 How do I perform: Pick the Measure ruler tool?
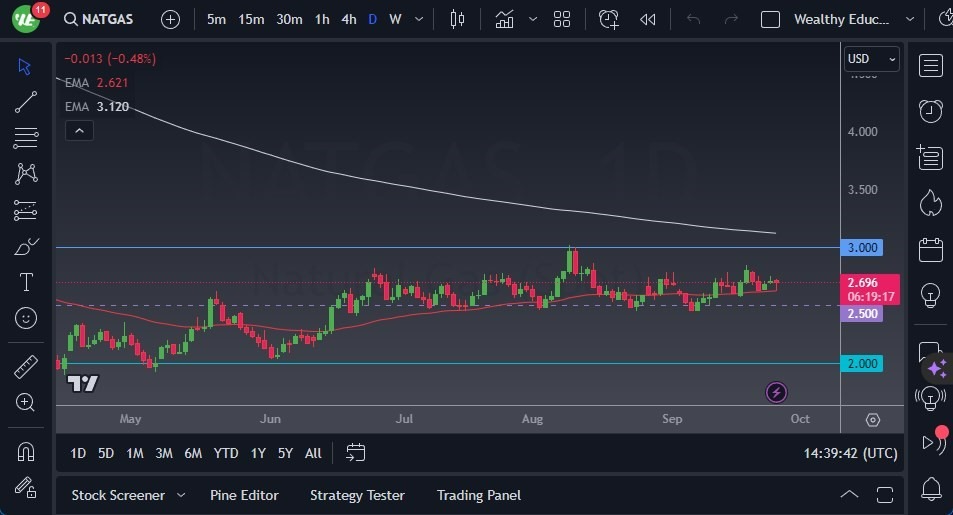[26, 367]
